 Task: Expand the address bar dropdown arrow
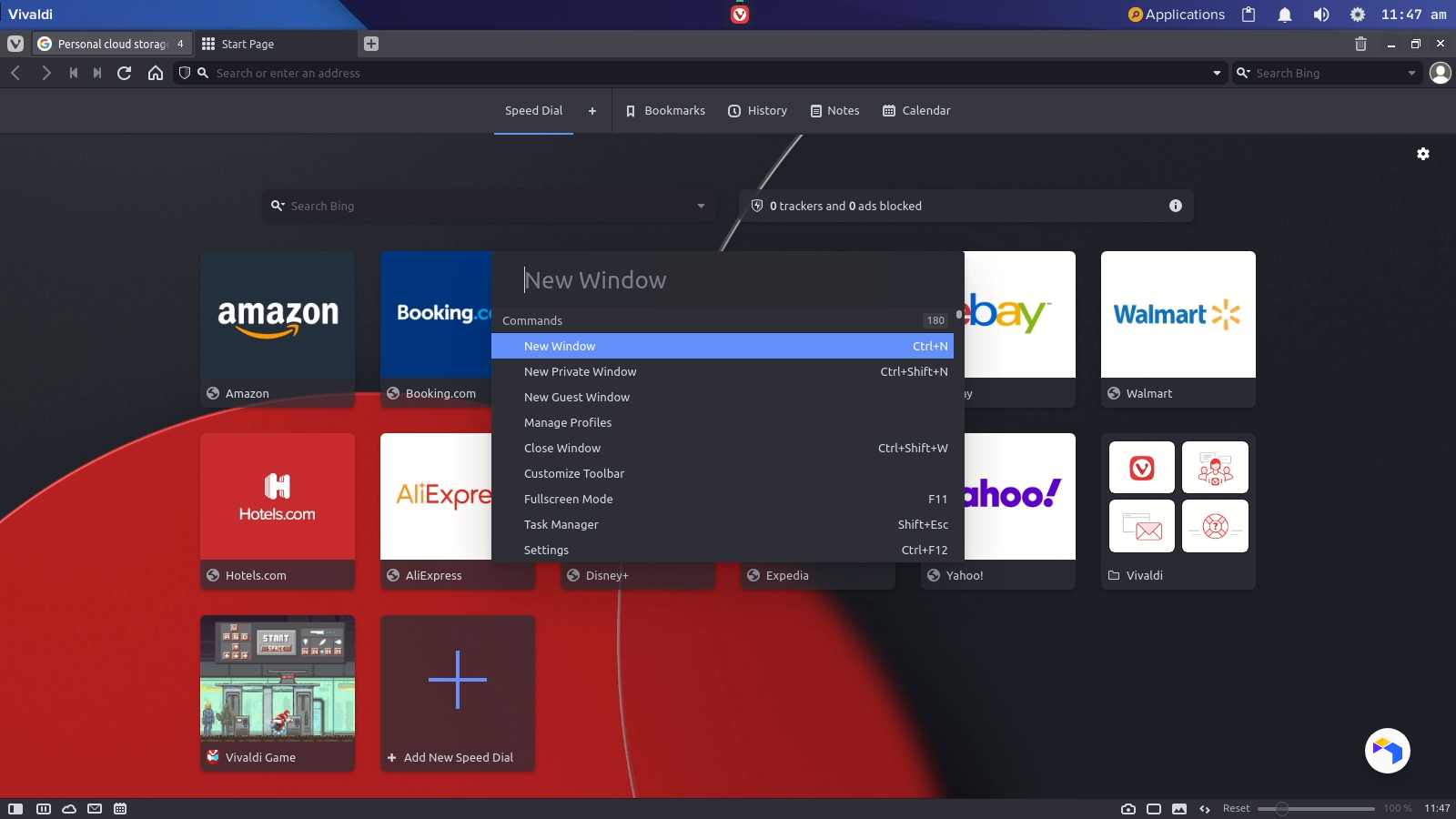coord(1217,73)
